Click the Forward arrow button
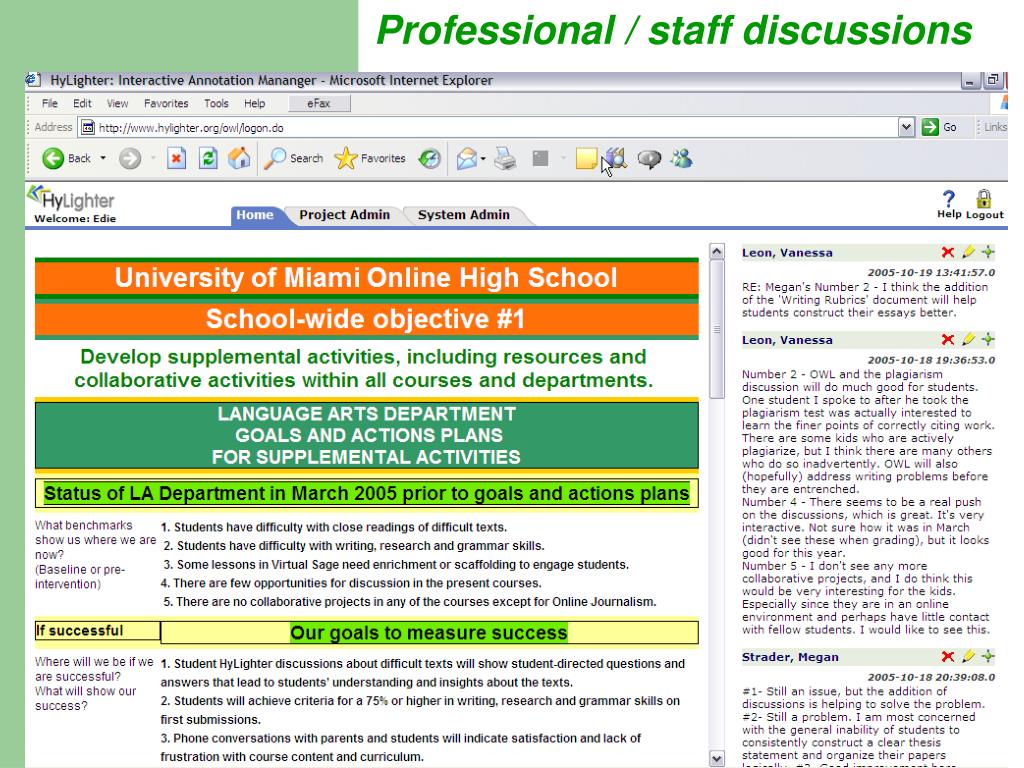Screen dimensions: 1024x768 130,158
